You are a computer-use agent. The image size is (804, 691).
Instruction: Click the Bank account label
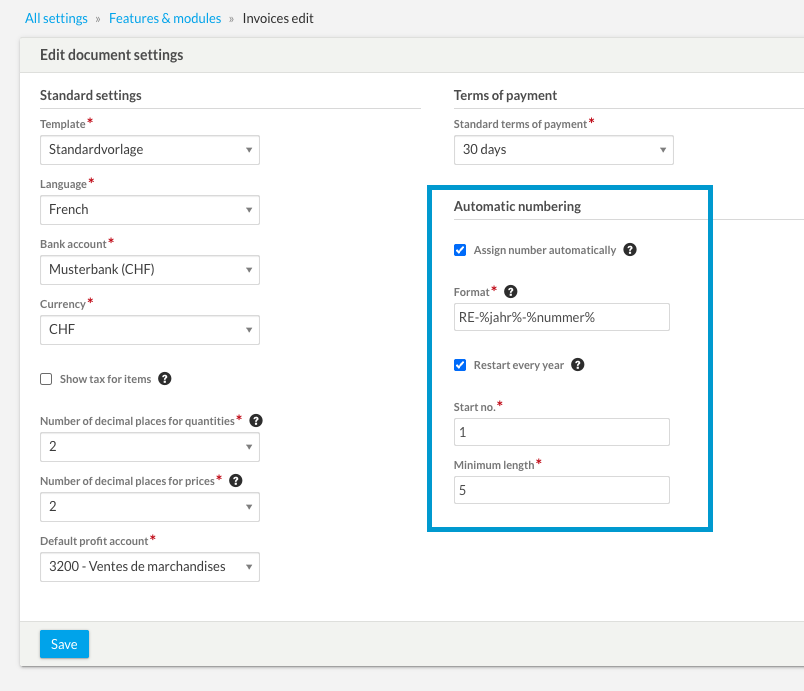pyautogui.click(x=73, y=244)
